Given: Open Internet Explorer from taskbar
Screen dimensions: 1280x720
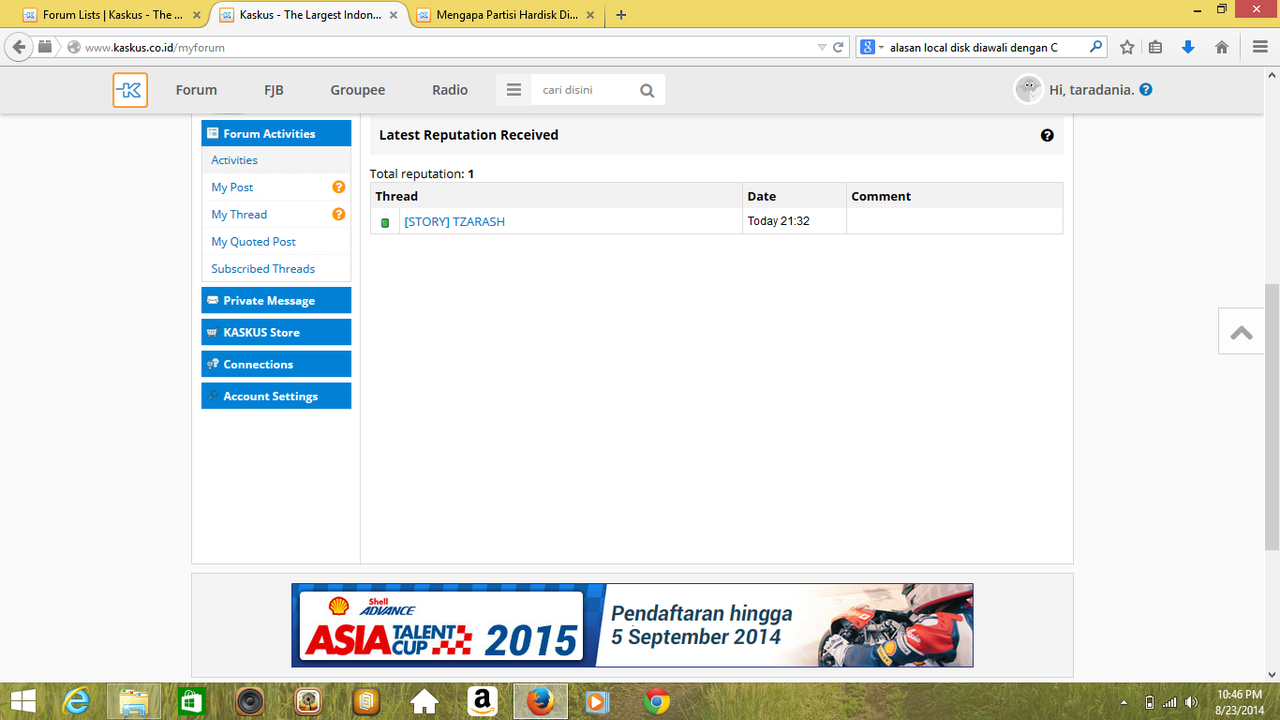Looking at the screenshot, I should point(77,702).
